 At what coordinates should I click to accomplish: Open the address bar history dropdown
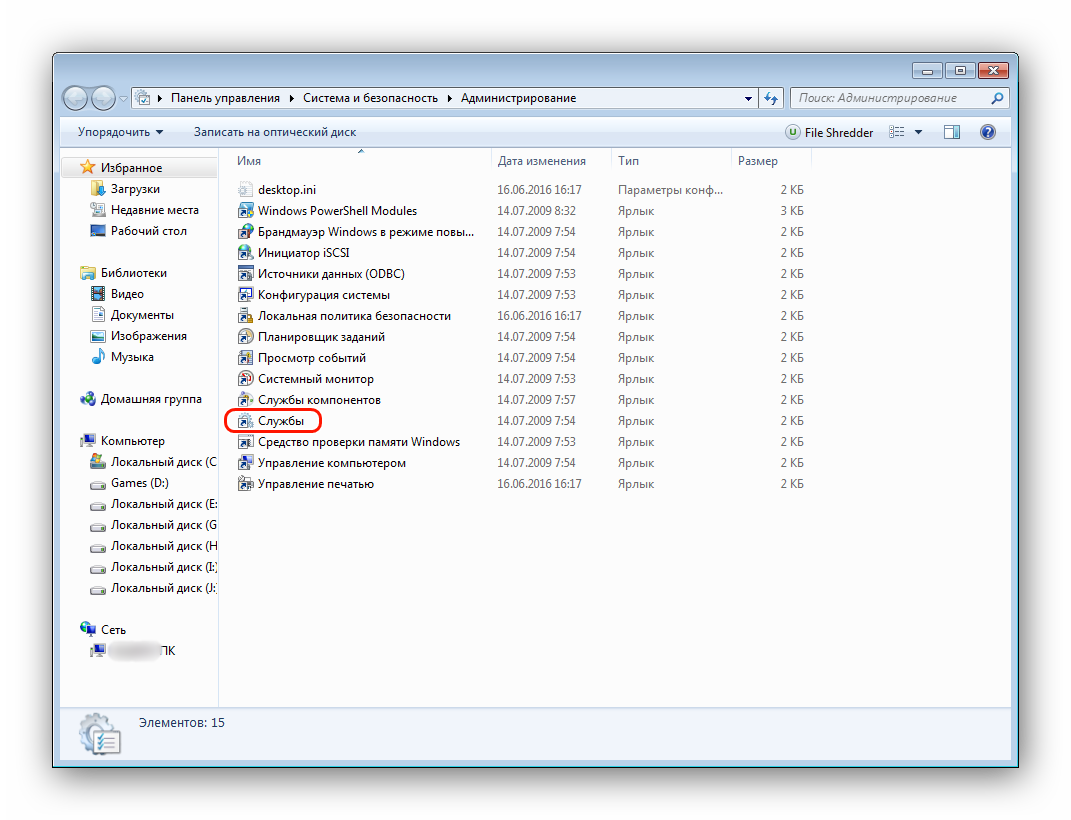tap(748, 98)
